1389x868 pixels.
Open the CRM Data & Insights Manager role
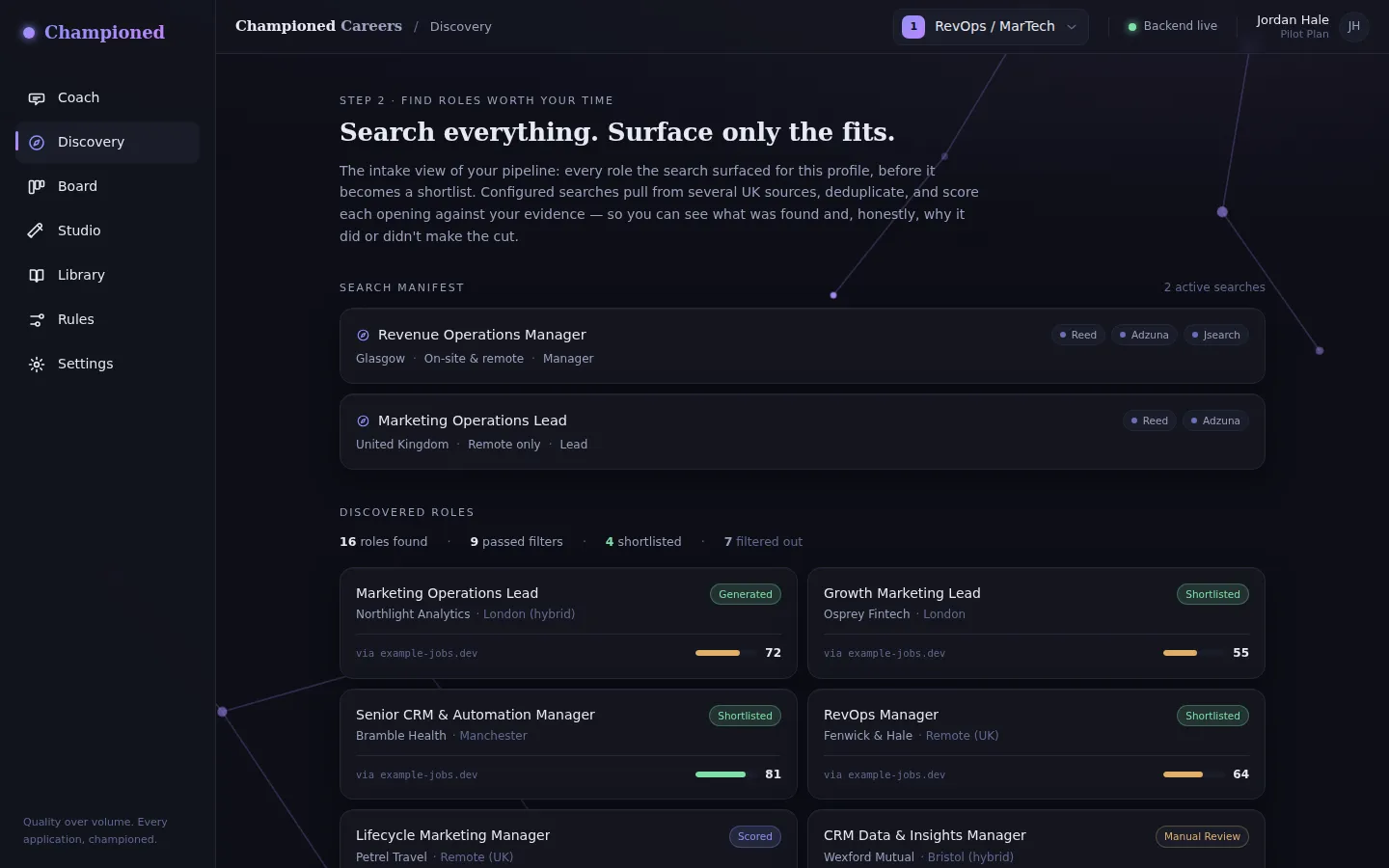pos(1036,840)
